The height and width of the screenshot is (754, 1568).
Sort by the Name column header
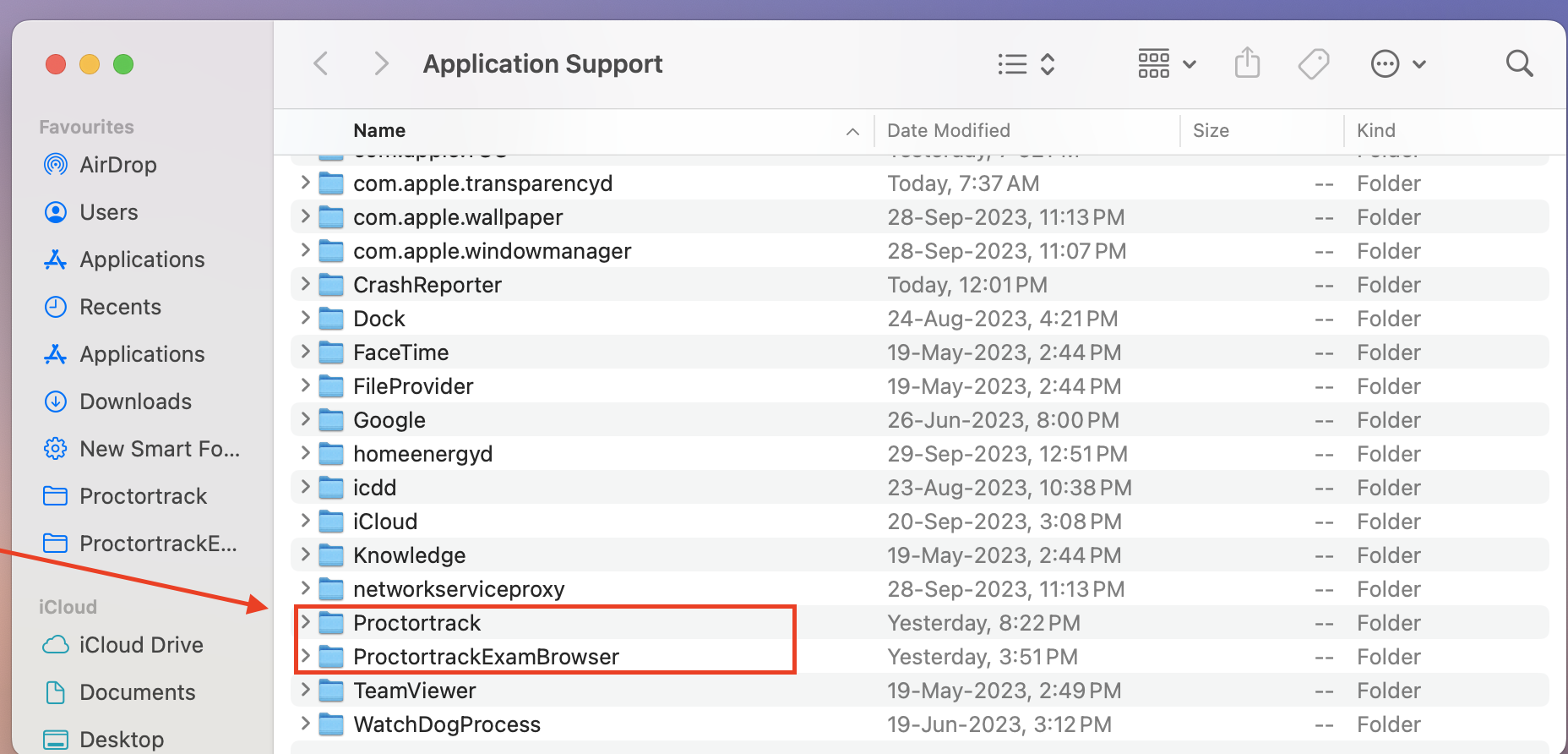click(x=379, y=131)
